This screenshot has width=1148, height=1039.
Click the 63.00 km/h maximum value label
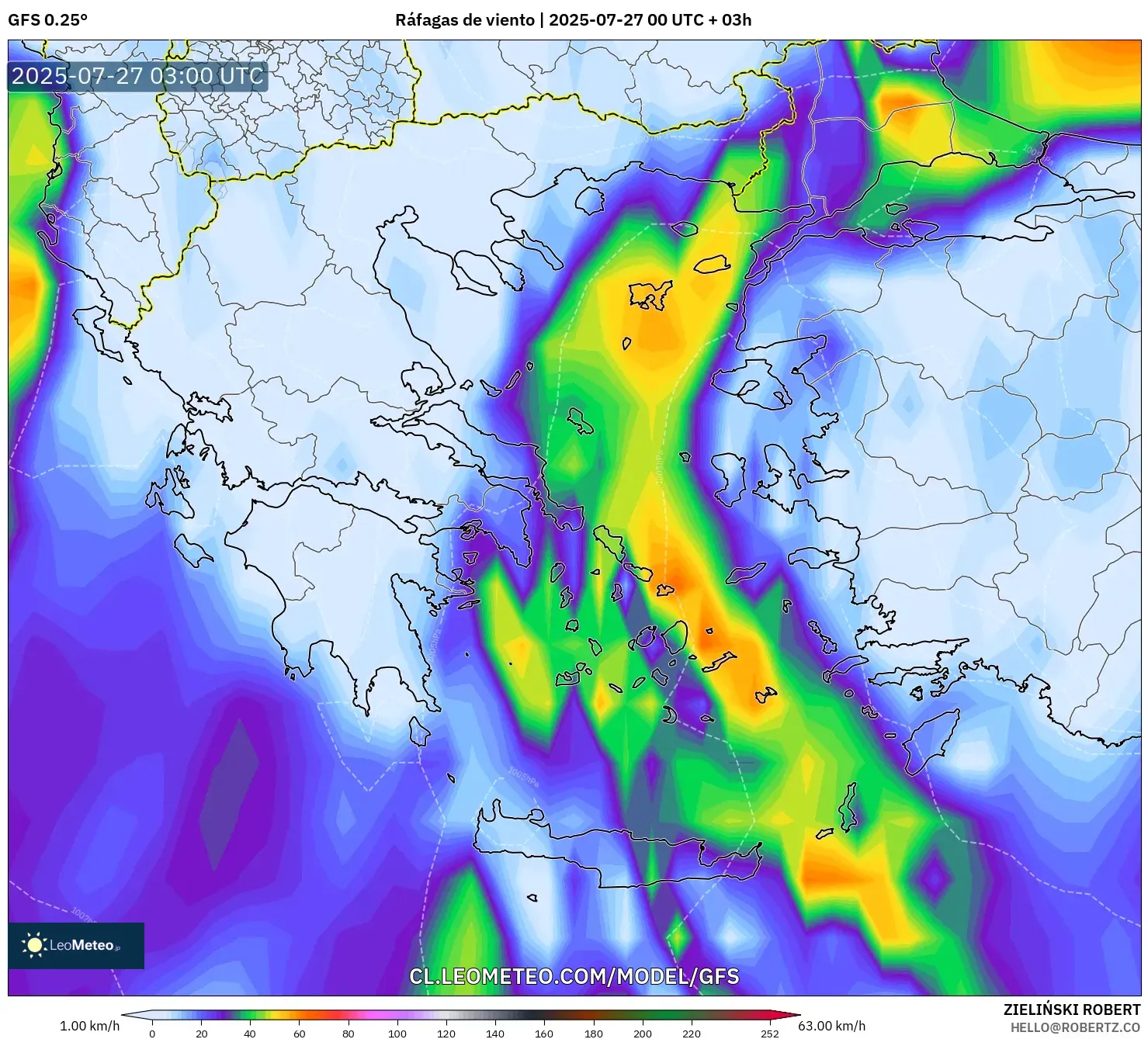(x=831, y=1026)
